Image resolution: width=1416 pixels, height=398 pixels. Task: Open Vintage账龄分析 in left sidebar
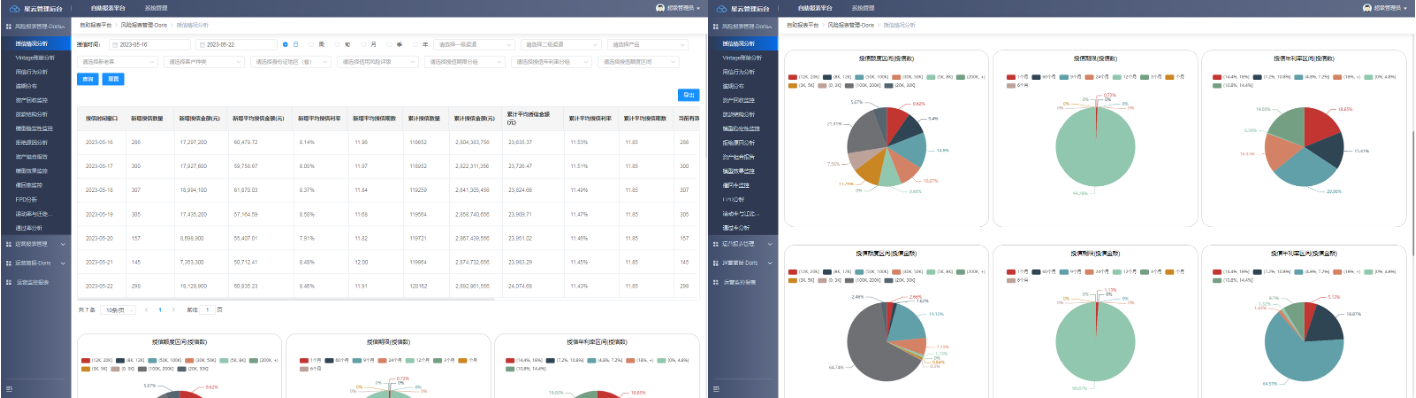(36, 58)
